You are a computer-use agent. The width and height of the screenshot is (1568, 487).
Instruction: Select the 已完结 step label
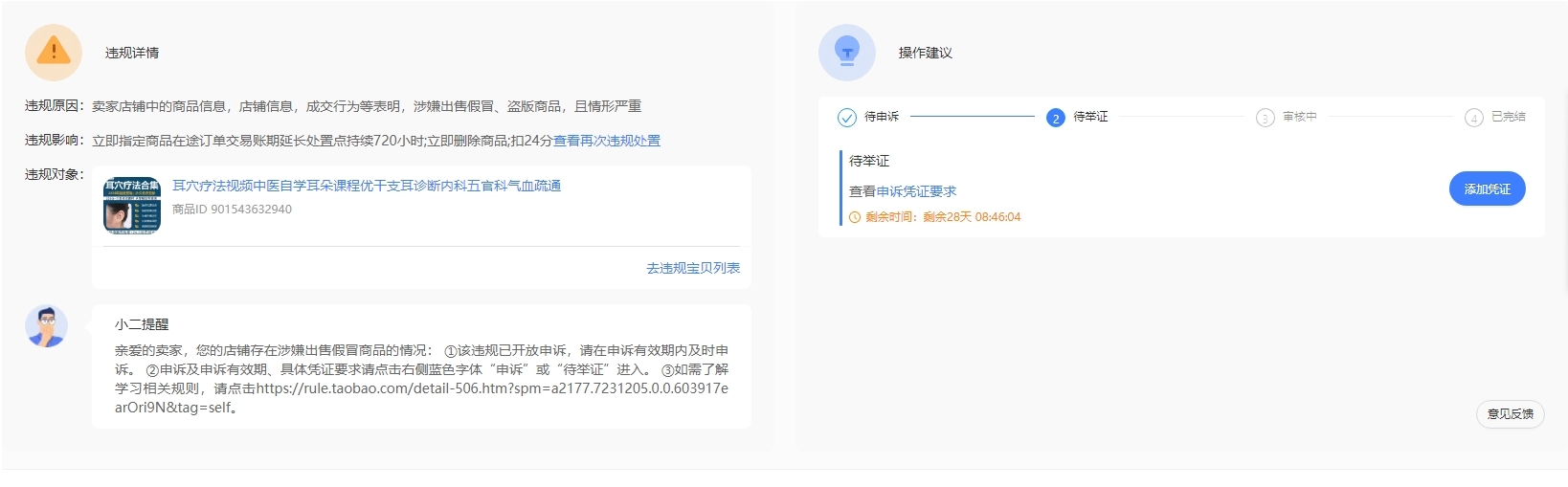point(1509,117)
